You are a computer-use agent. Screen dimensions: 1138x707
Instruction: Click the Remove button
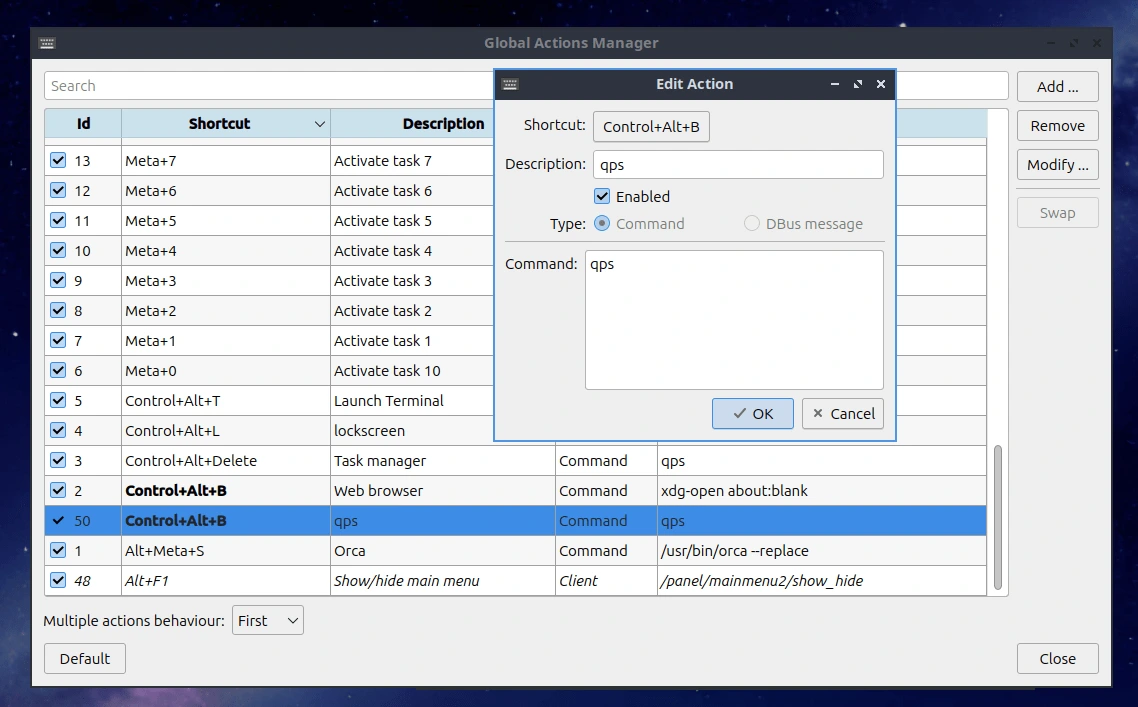tap(1057, 126)
